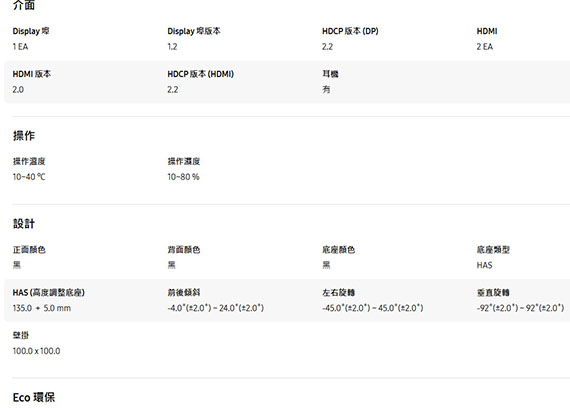Select the 底座類型 HAS value
570x417 pixels.
click(x=484, y=265)
